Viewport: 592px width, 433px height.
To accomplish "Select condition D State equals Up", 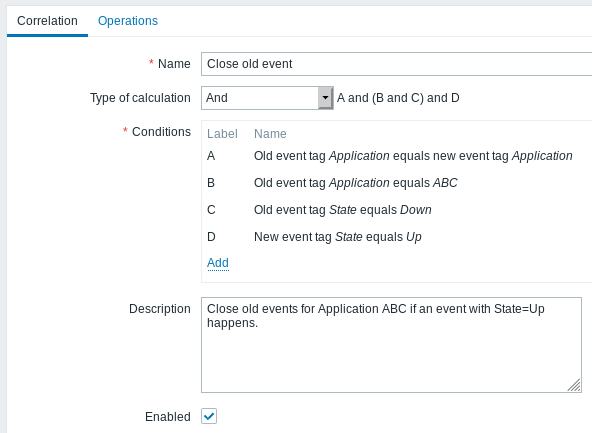I will [x=338, y=237].
